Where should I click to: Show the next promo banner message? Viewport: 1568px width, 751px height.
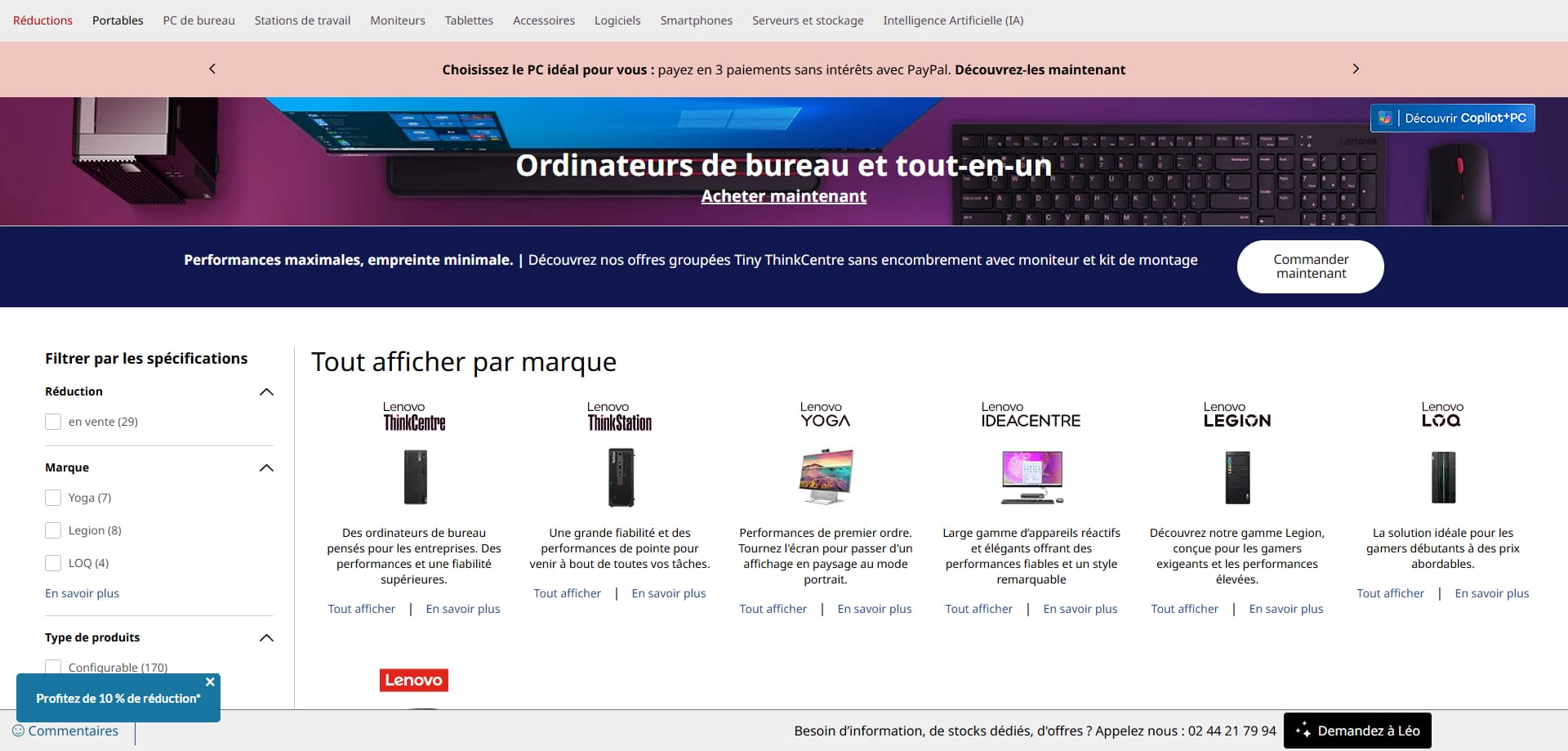click(1356, 69)
